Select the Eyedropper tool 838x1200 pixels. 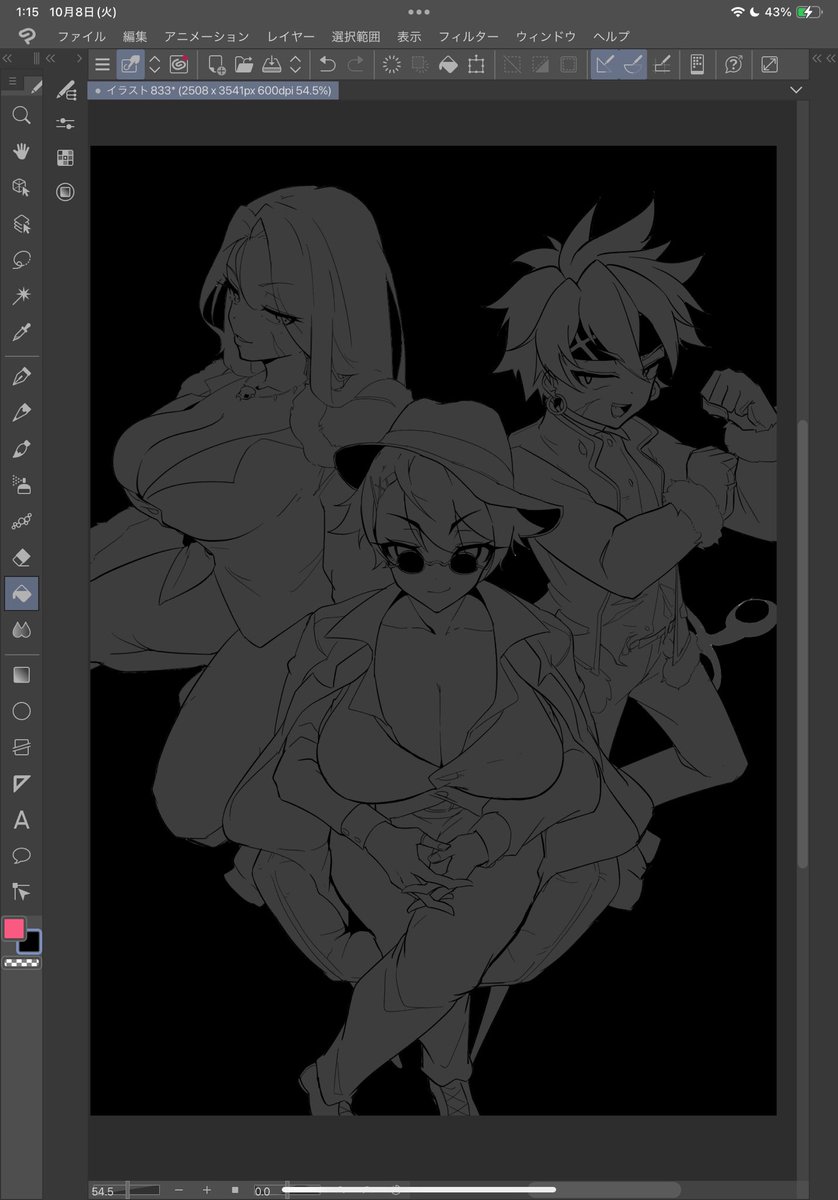pos(21,332)
